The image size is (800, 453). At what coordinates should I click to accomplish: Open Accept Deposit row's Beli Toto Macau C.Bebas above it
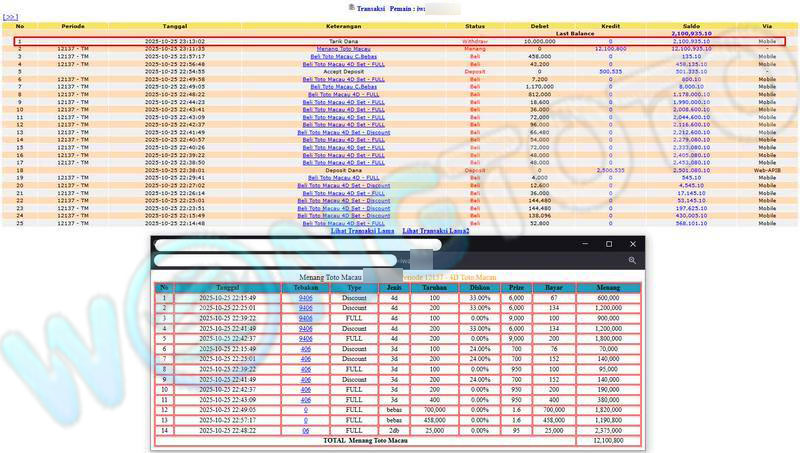click(x=343, y=56)
